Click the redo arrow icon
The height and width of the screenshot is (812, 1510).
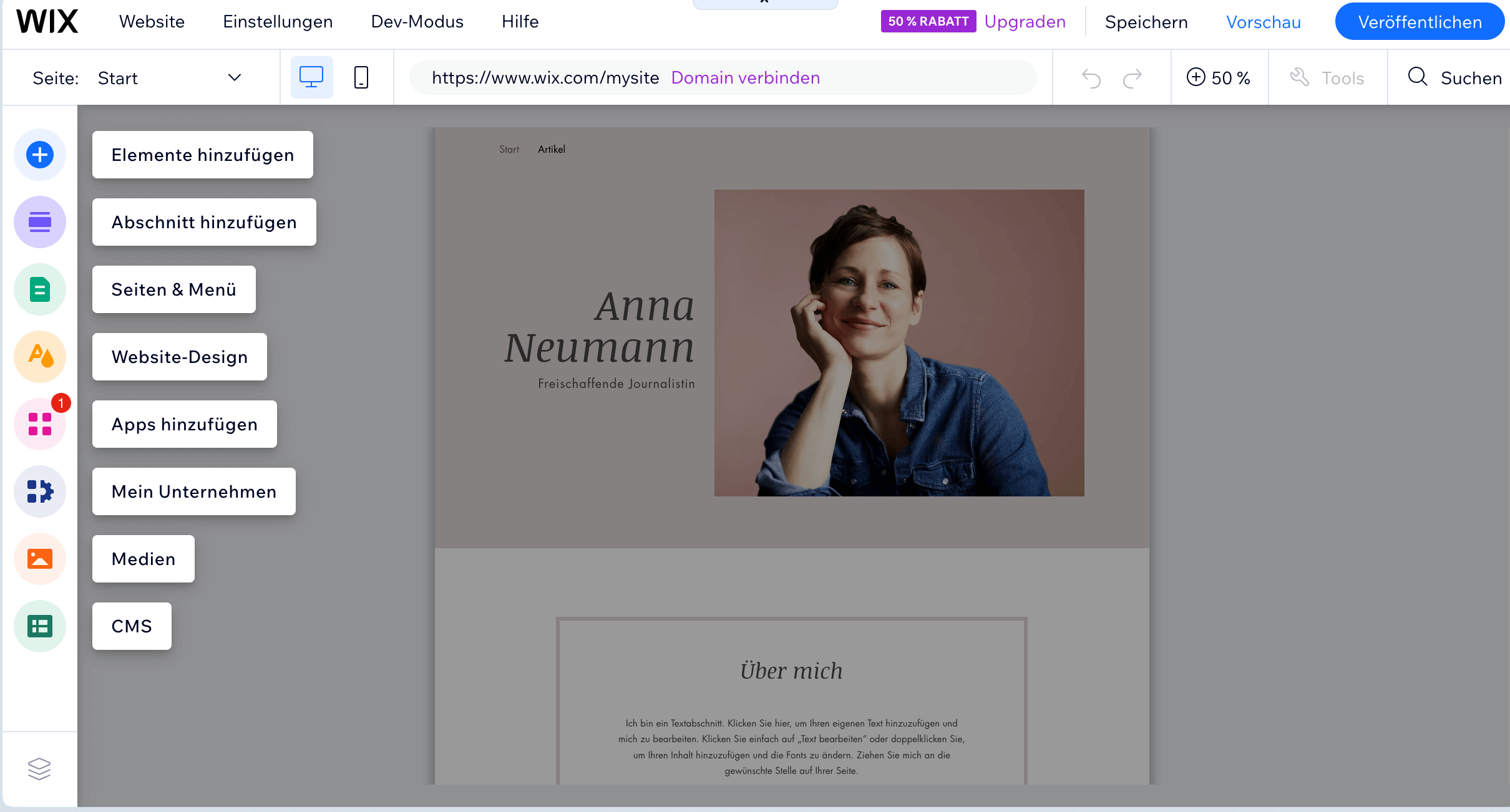(x=1132, y=78)
